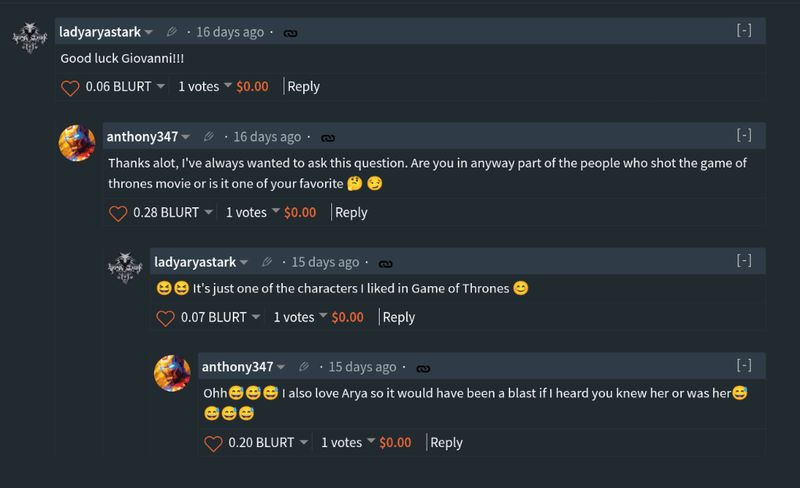Image resolution: width=800 pixels, height=488 pixels.
Task: Collapse the last anthony347 comment about Arya
Action: pos(744,366)
